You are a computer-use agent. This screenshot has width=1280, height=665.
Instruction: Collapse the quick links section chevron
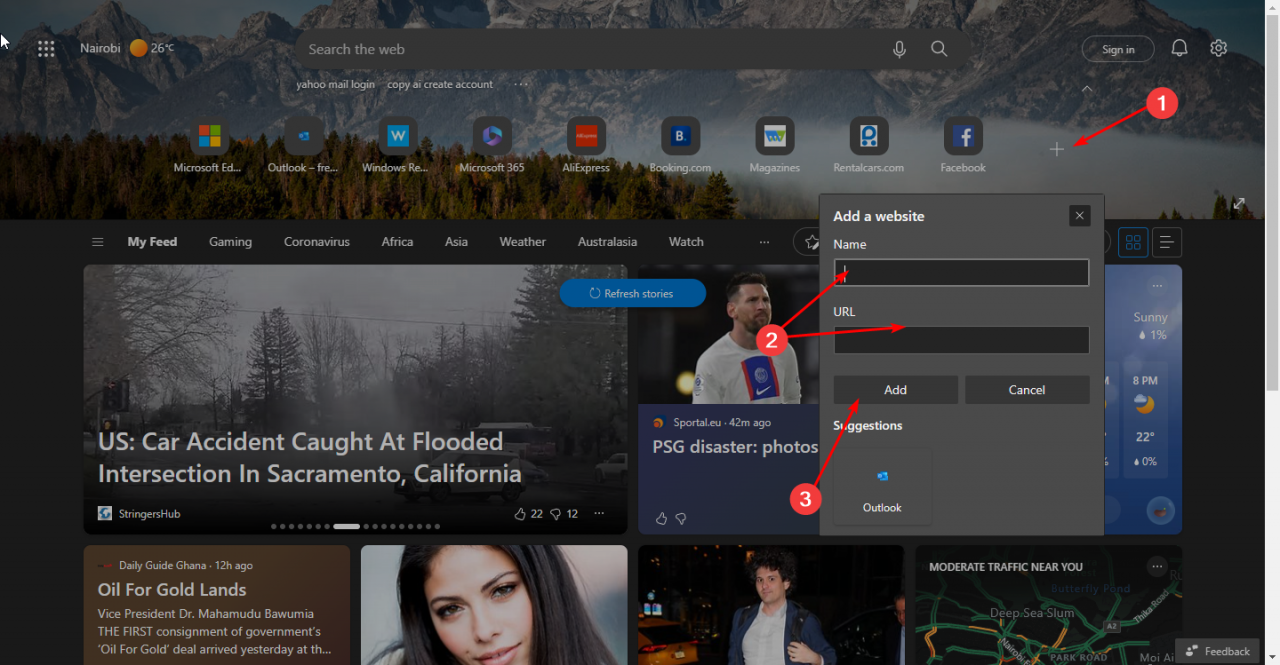coord(1087,89)
